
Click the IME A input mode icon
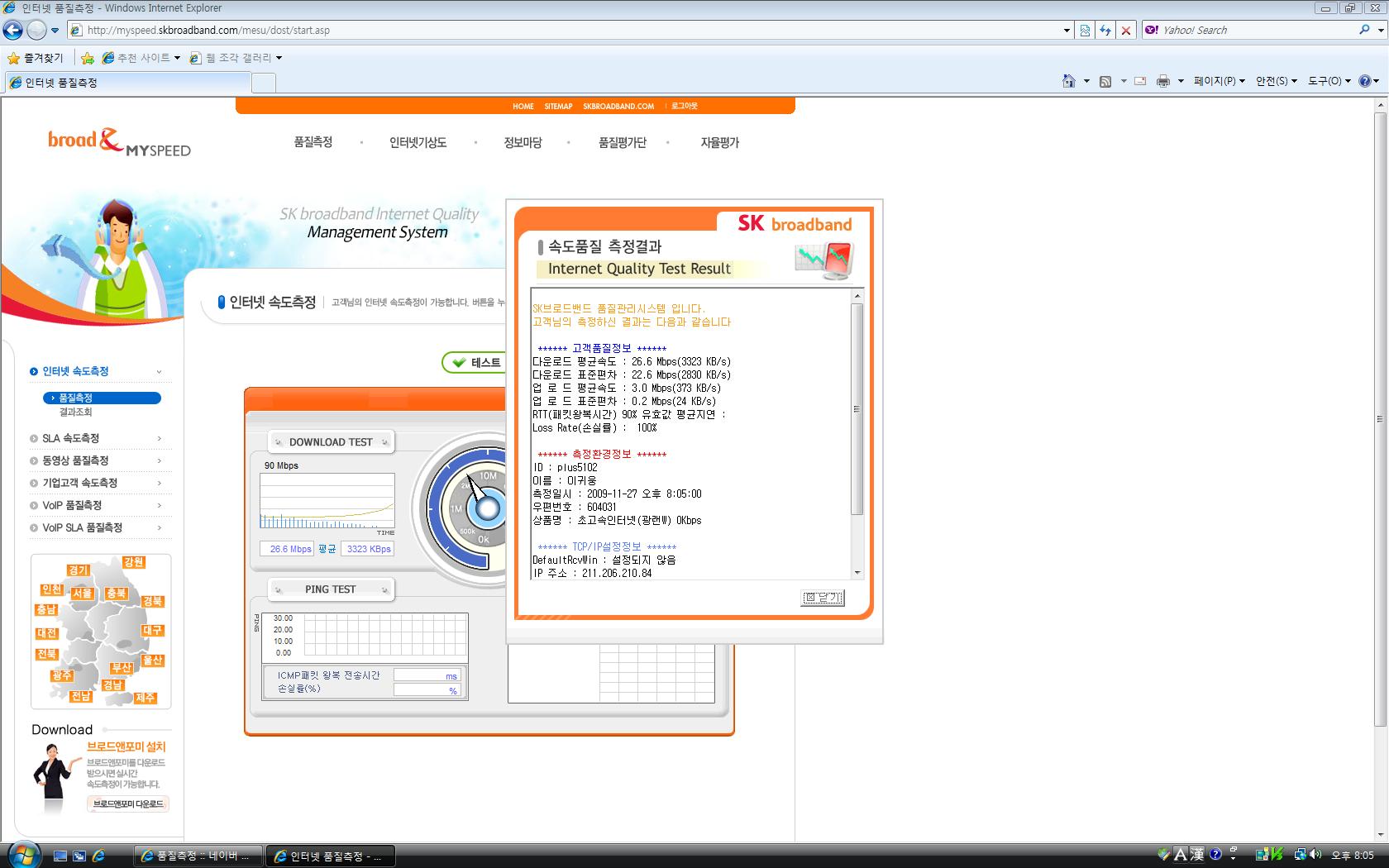click(x=1181, y=855)
